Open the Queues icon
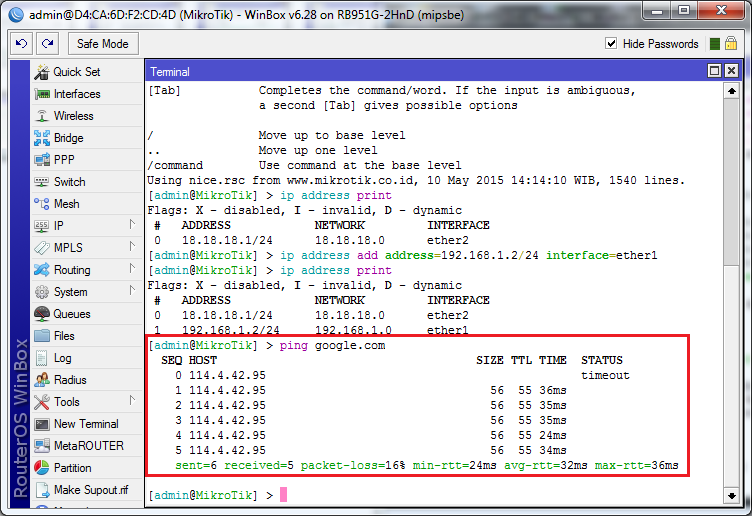 42,314
